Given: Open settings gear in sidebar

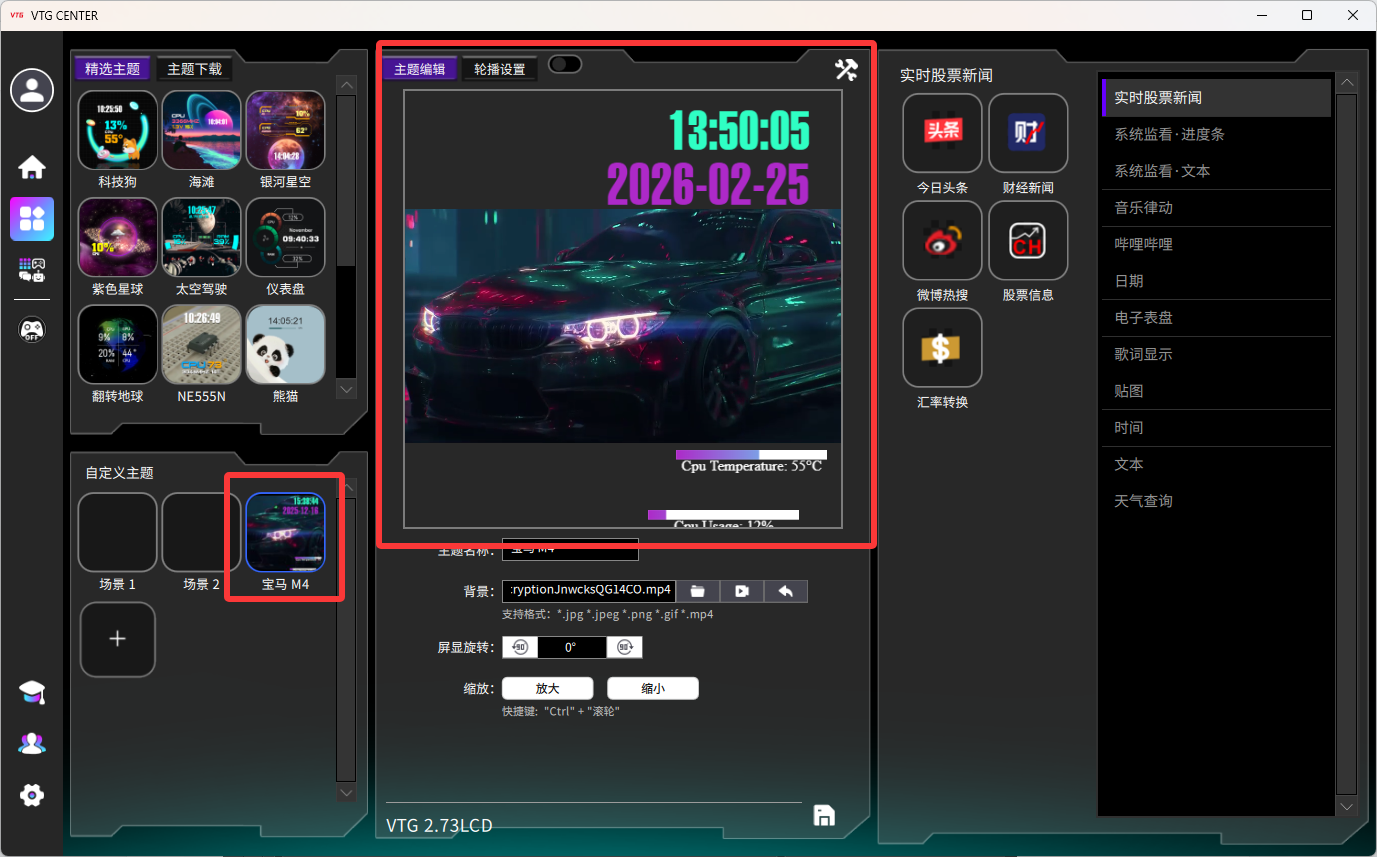Looking at the screenshot, I should click(x=32, y=795).
